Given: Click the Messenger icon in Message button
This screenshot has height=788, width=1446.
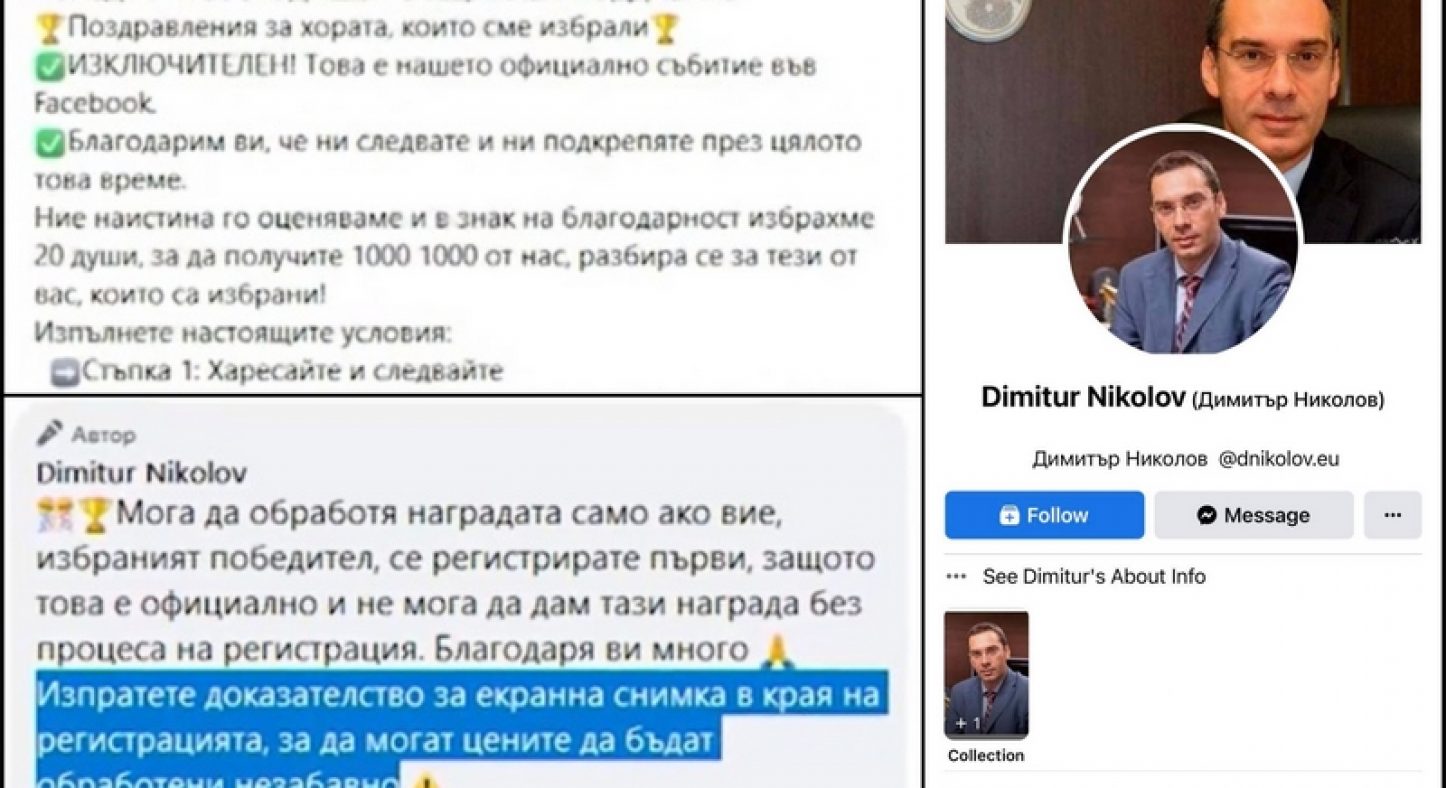Looking at the screenshot, I should pos(1207,516).
